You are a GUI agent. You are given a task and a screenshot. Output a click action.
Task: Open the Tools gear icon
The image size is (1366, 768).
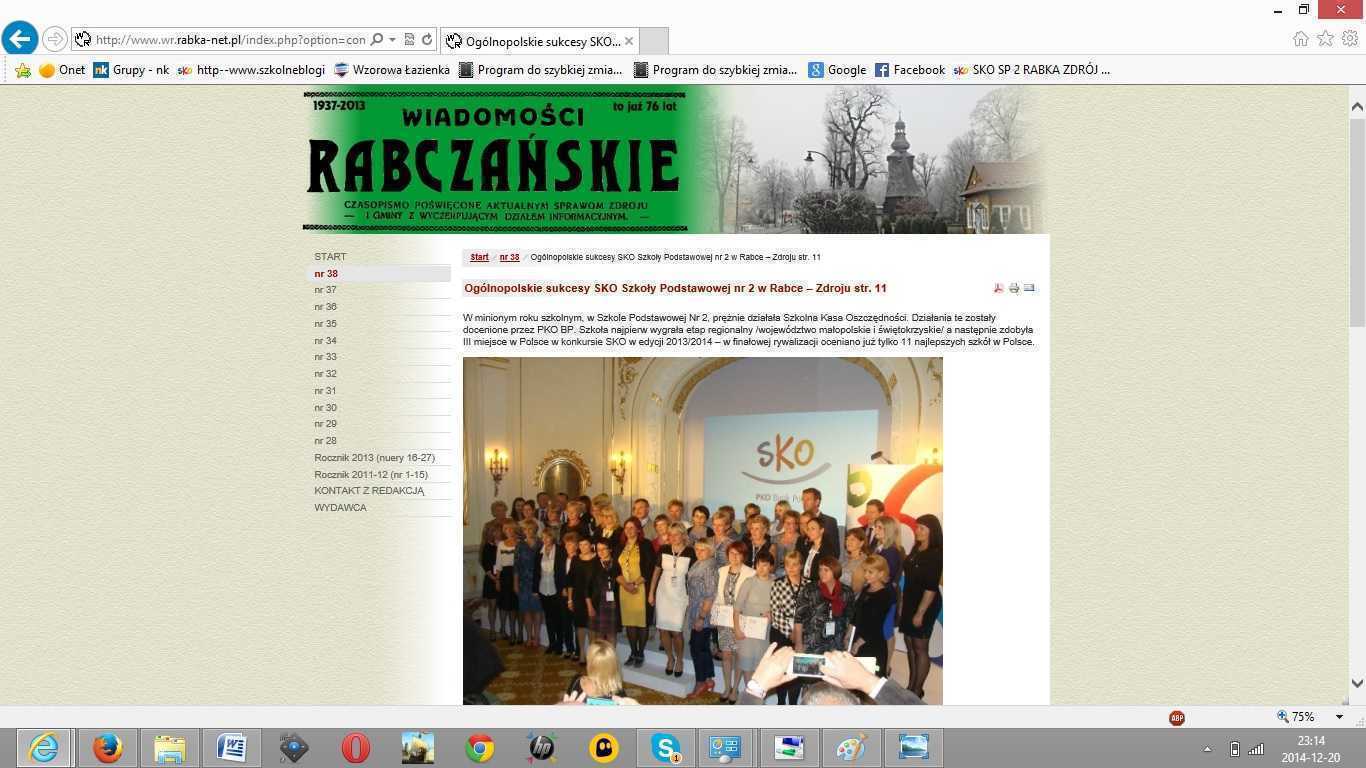1350,39
